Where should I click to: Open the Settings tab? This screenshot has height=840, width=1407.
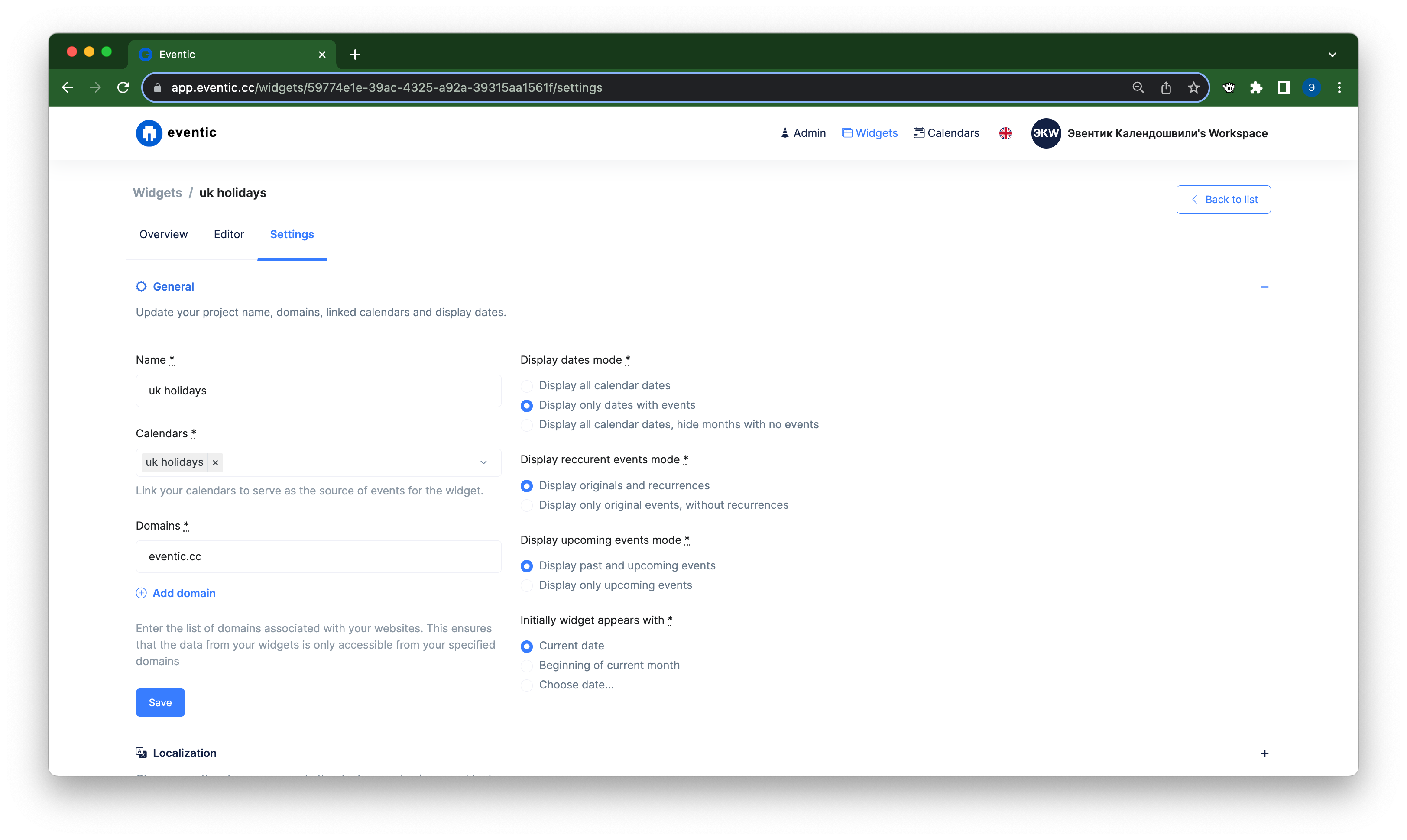click(x=292, y=234)
